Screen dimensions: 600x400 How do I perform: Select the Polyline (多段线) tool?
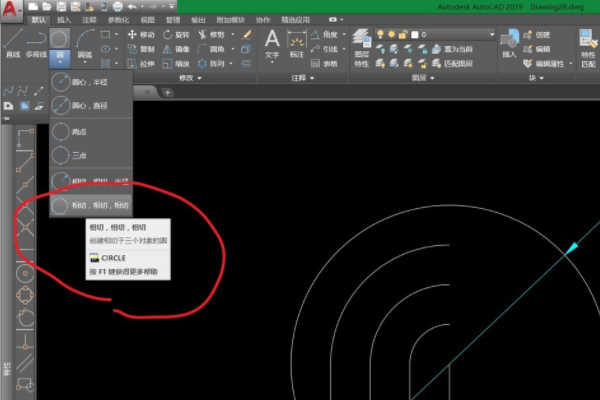(36, 43)
